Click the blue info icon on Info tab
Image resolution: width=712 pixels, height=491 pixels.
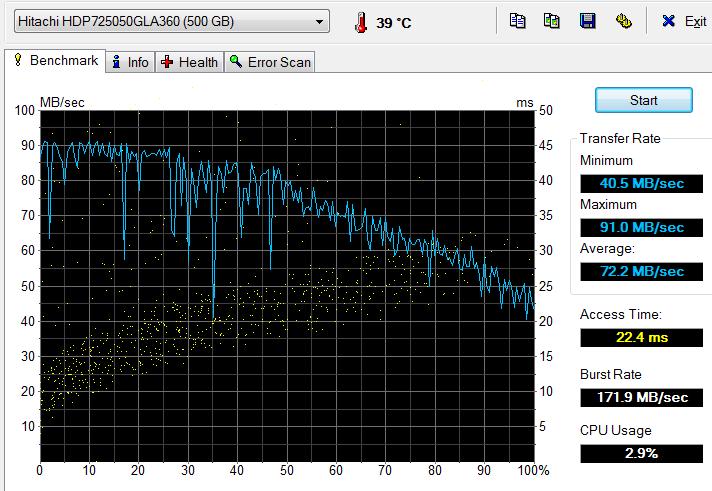pyautogui.click(x=117, y=62)
